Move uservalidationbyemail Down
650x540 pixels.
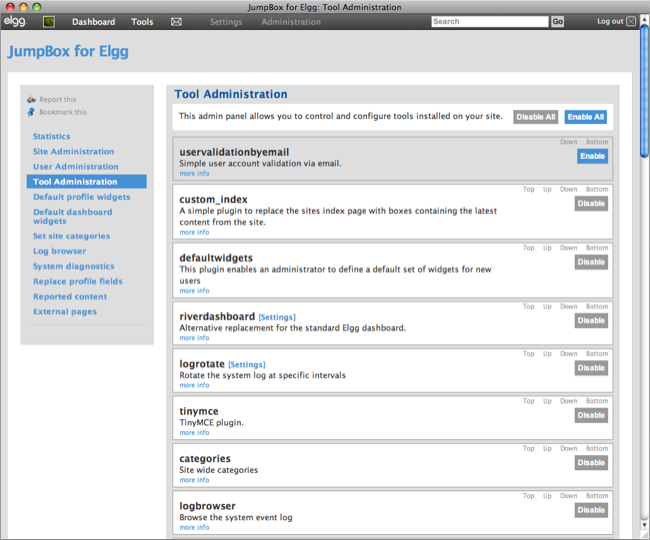coord(569,142)
